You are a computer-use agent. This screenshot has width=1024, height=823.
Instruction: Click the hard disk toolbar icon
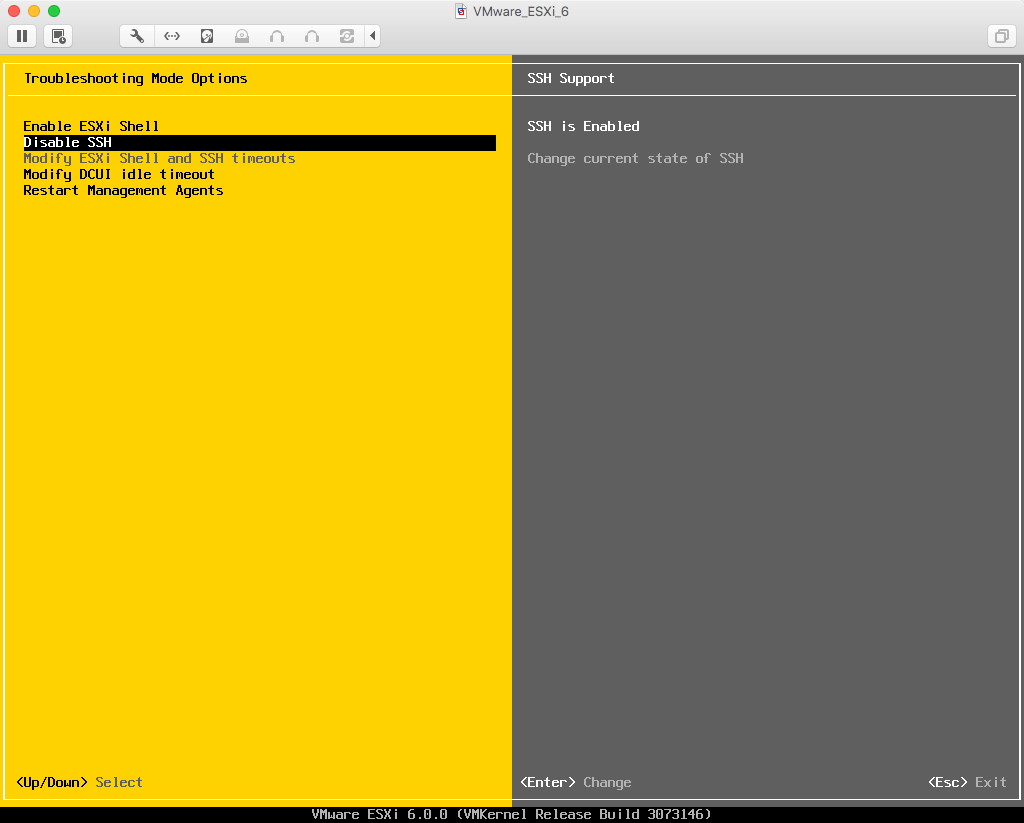207,36
